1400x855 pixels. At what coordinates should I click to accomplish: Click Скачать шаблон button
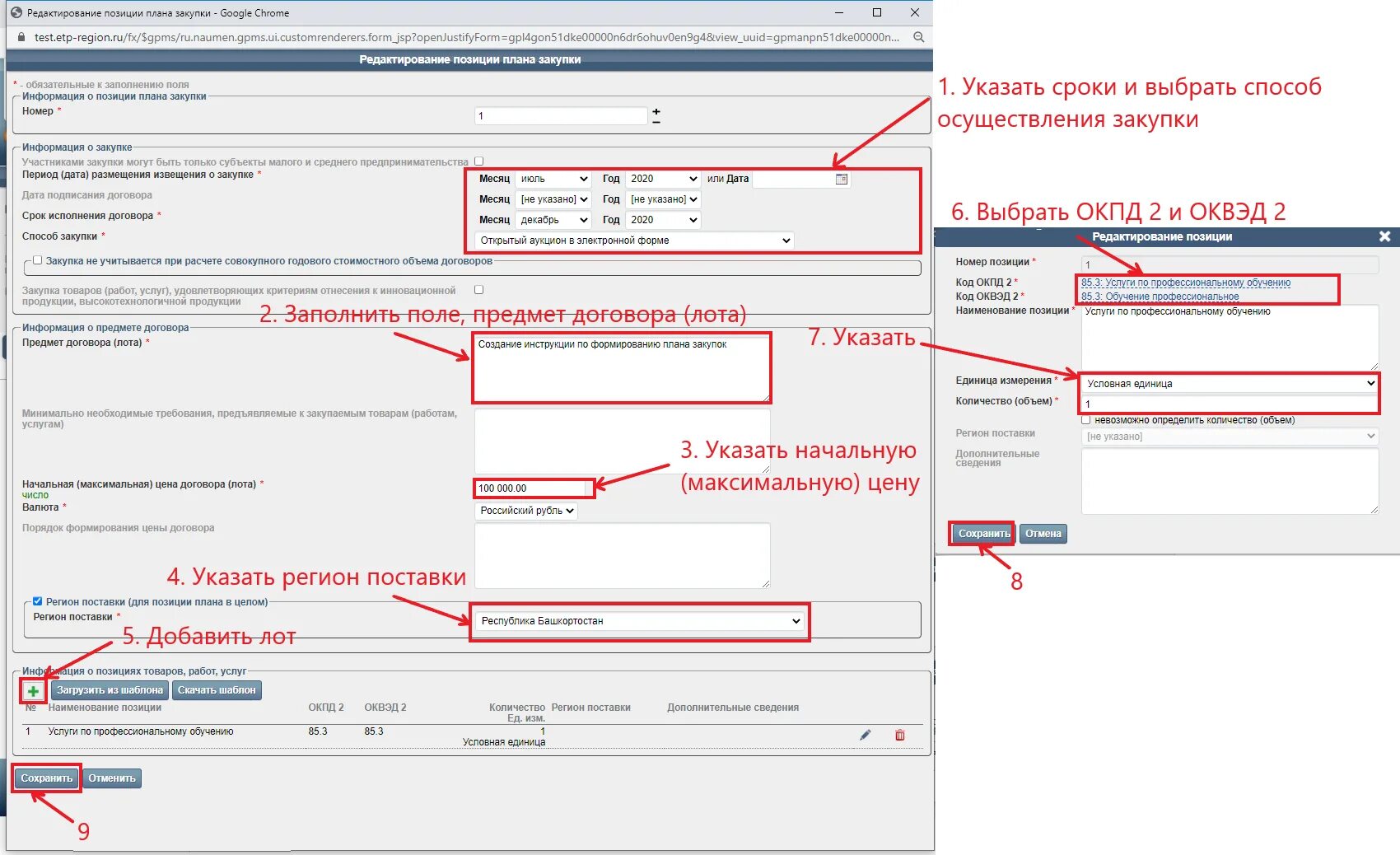[217, 690]
